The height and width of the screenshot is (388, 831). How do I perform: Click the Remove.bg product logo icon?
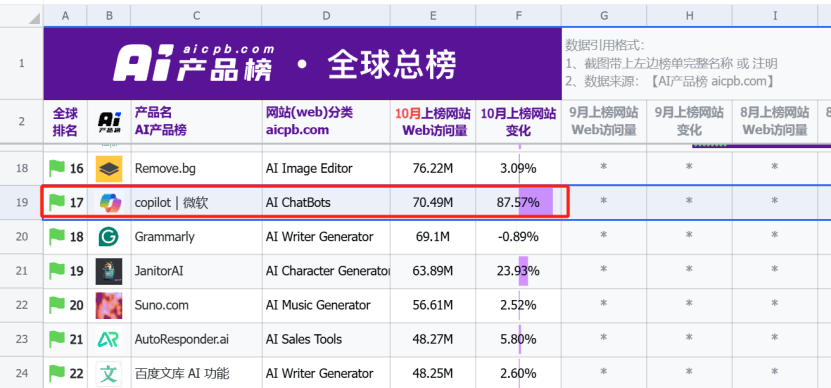tap(109, 169)
